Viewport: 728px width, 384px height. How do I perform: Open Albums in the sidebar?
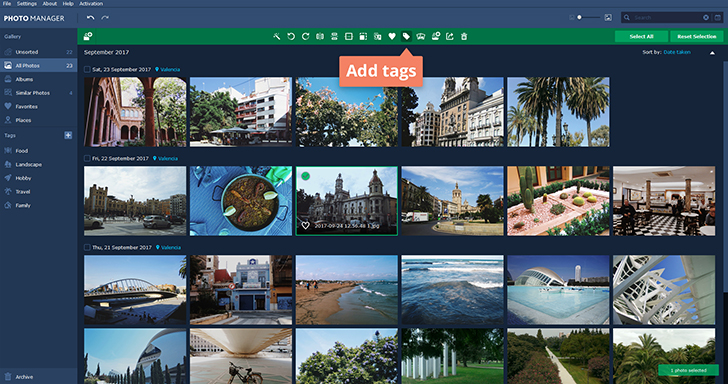(x=39, y=79)
